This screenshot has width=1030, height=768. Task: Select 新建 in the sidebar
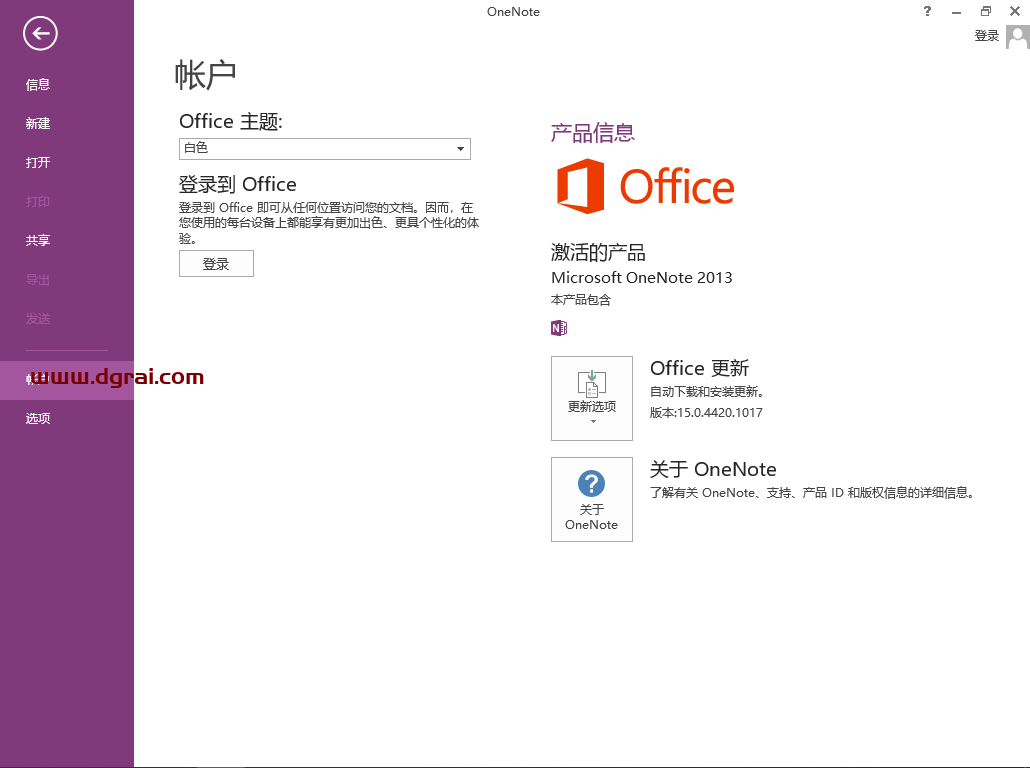37,124
